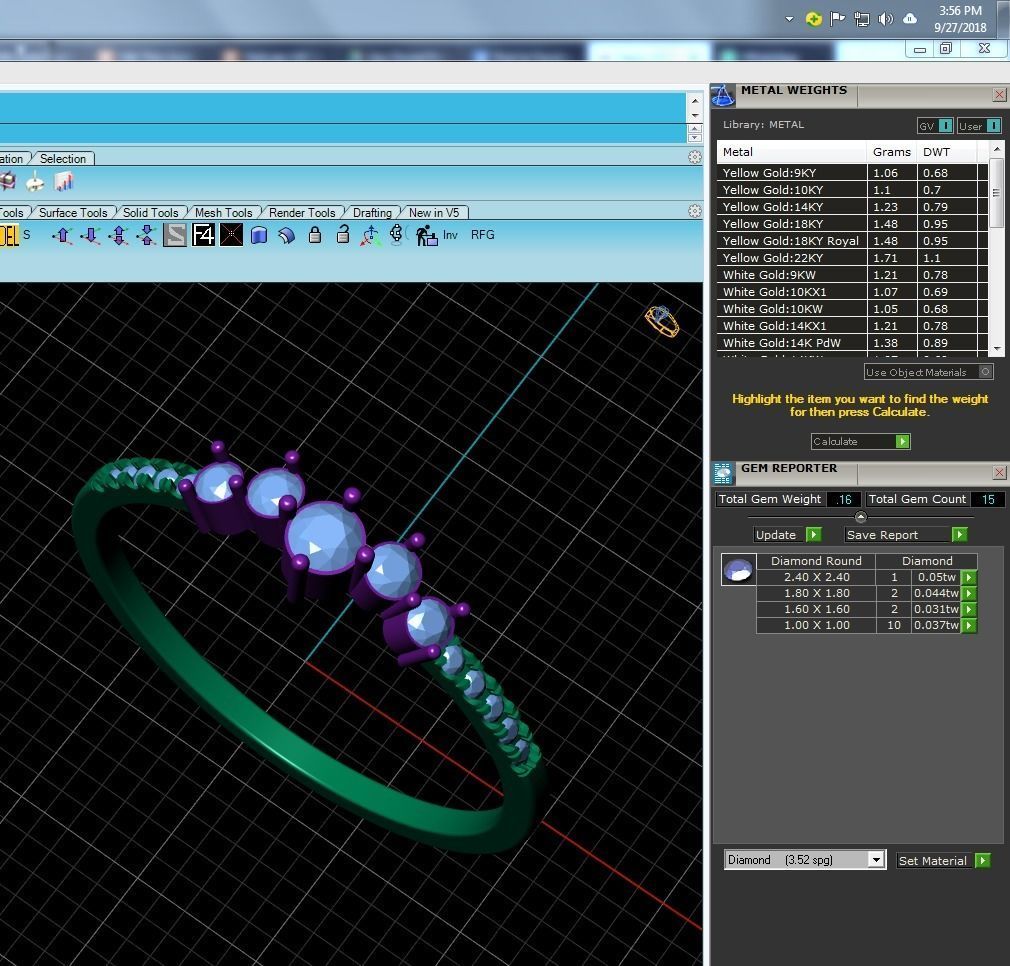Click the Gem Reporter collapse arrow handle
The image size is (1010, 966).
[860, 516]
